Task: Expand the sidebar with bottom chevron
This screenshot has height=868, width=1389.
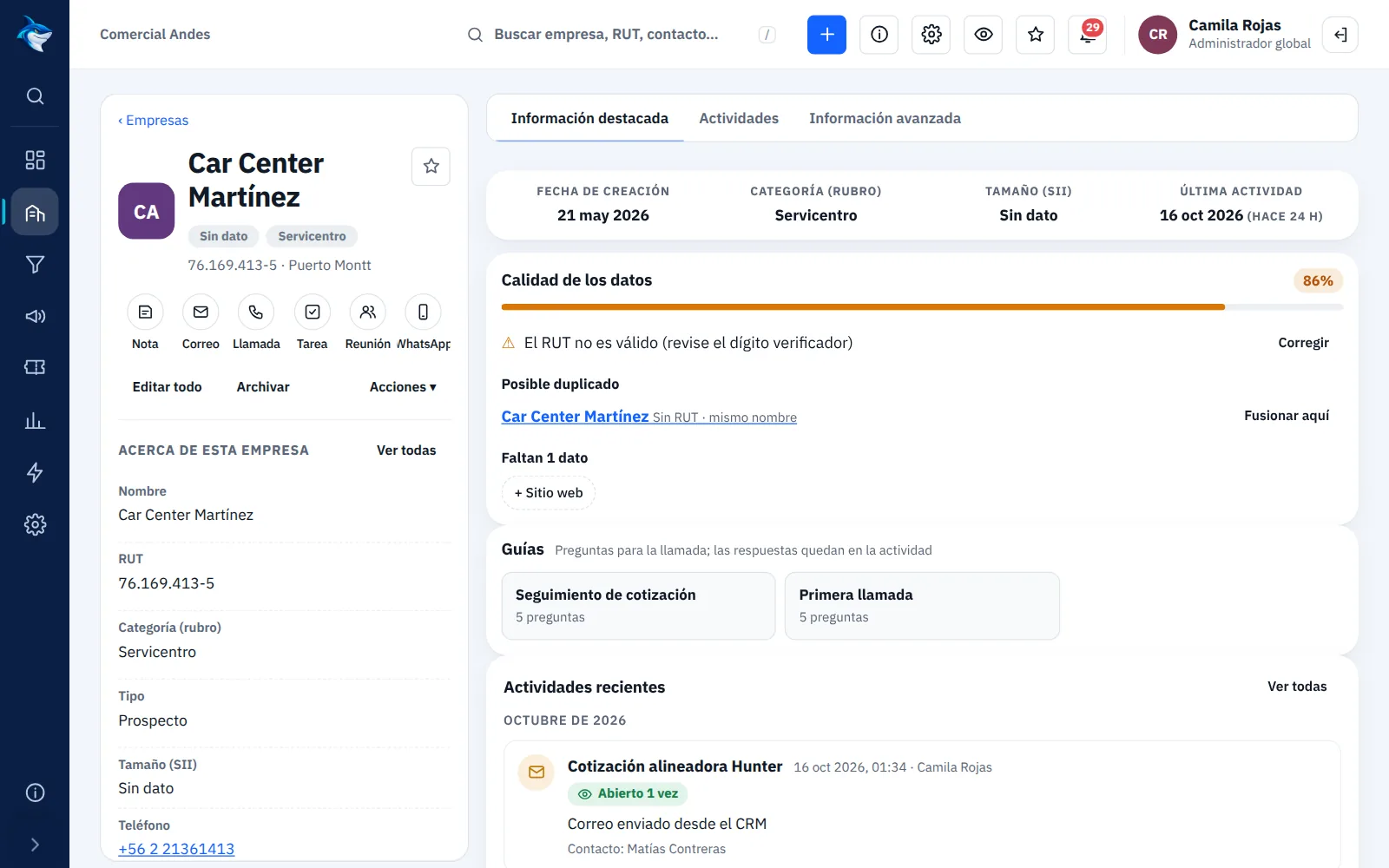Action: (35, 845)
